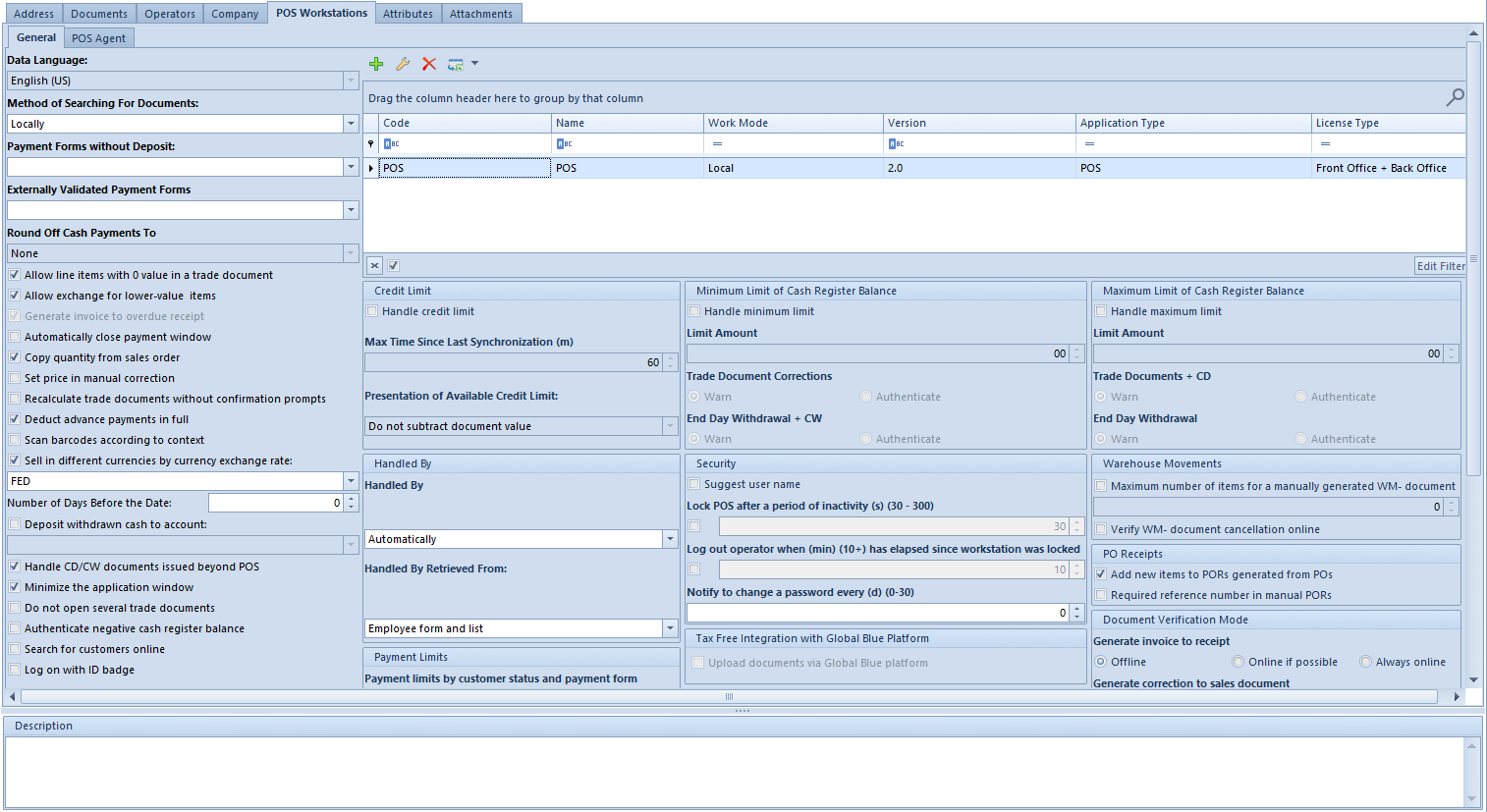Screen dimensions: 1487x812
Task: Click the green plus Add workstation icon
Action: coord(376,64)
